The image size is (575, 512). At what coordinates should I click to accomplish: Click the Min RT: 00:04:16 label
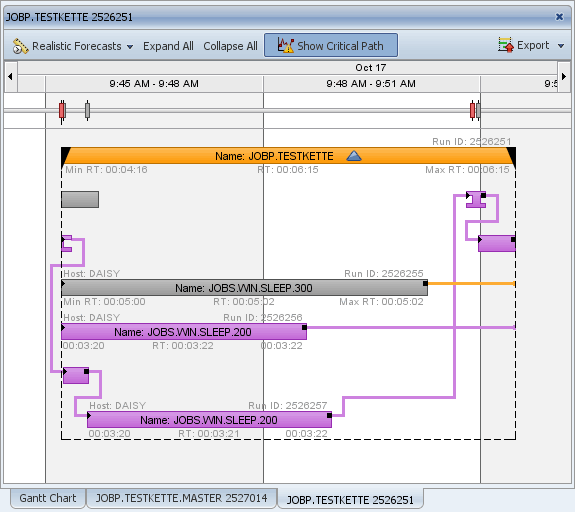pyautogui.click(x=106, y=170)
